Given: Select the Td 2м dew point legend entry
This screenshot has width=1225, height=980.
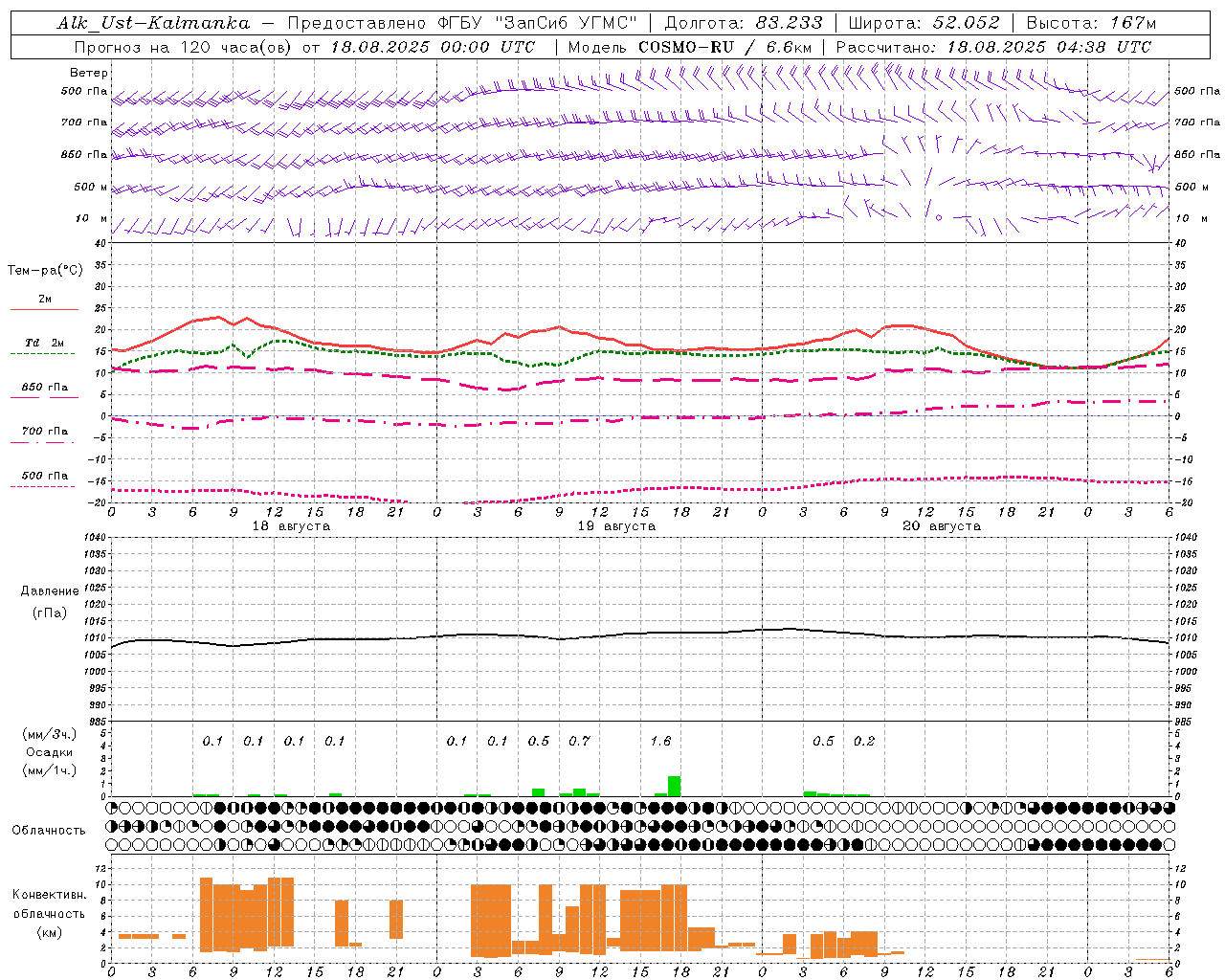Looking at the screenshot, I should point(44,343).
